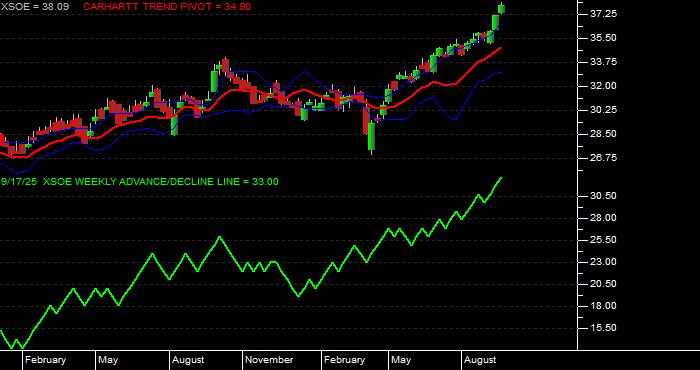Click the second May label on time axis
This screenshot has width=700, height=370.
pyautogui.click(x=401, y=360)
